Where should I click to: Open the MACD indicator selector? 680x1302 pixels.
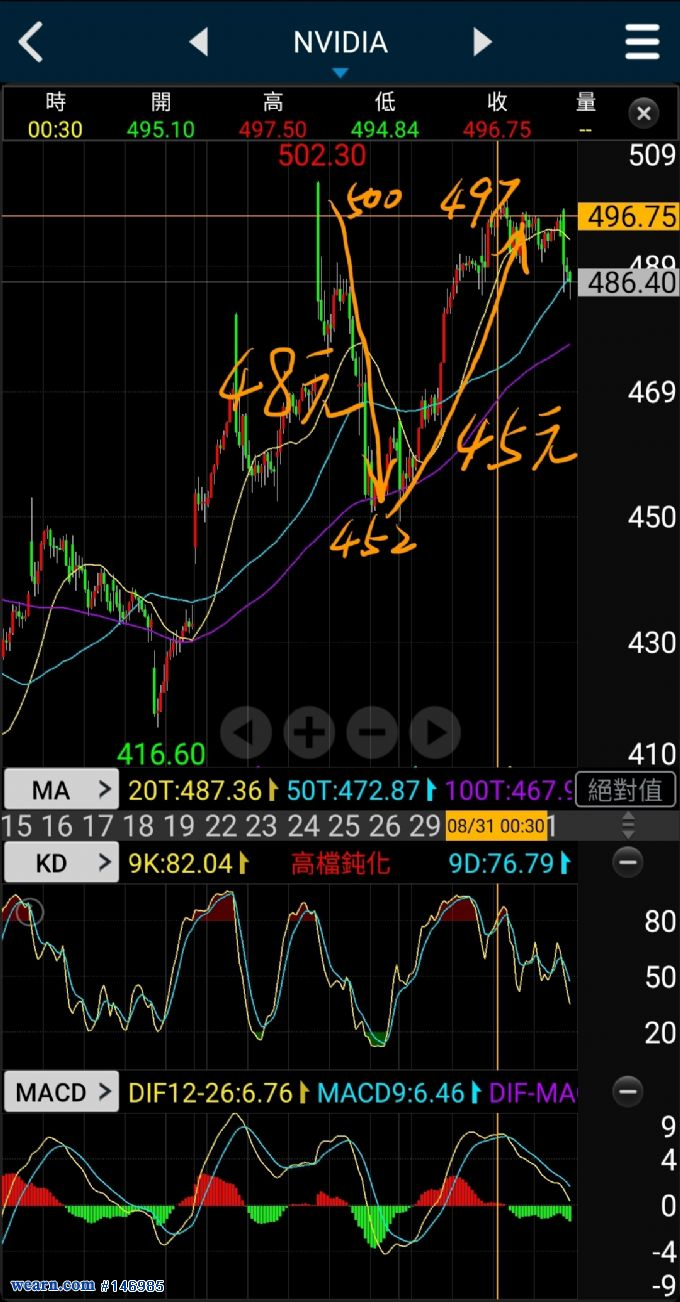coord(61,1092)
